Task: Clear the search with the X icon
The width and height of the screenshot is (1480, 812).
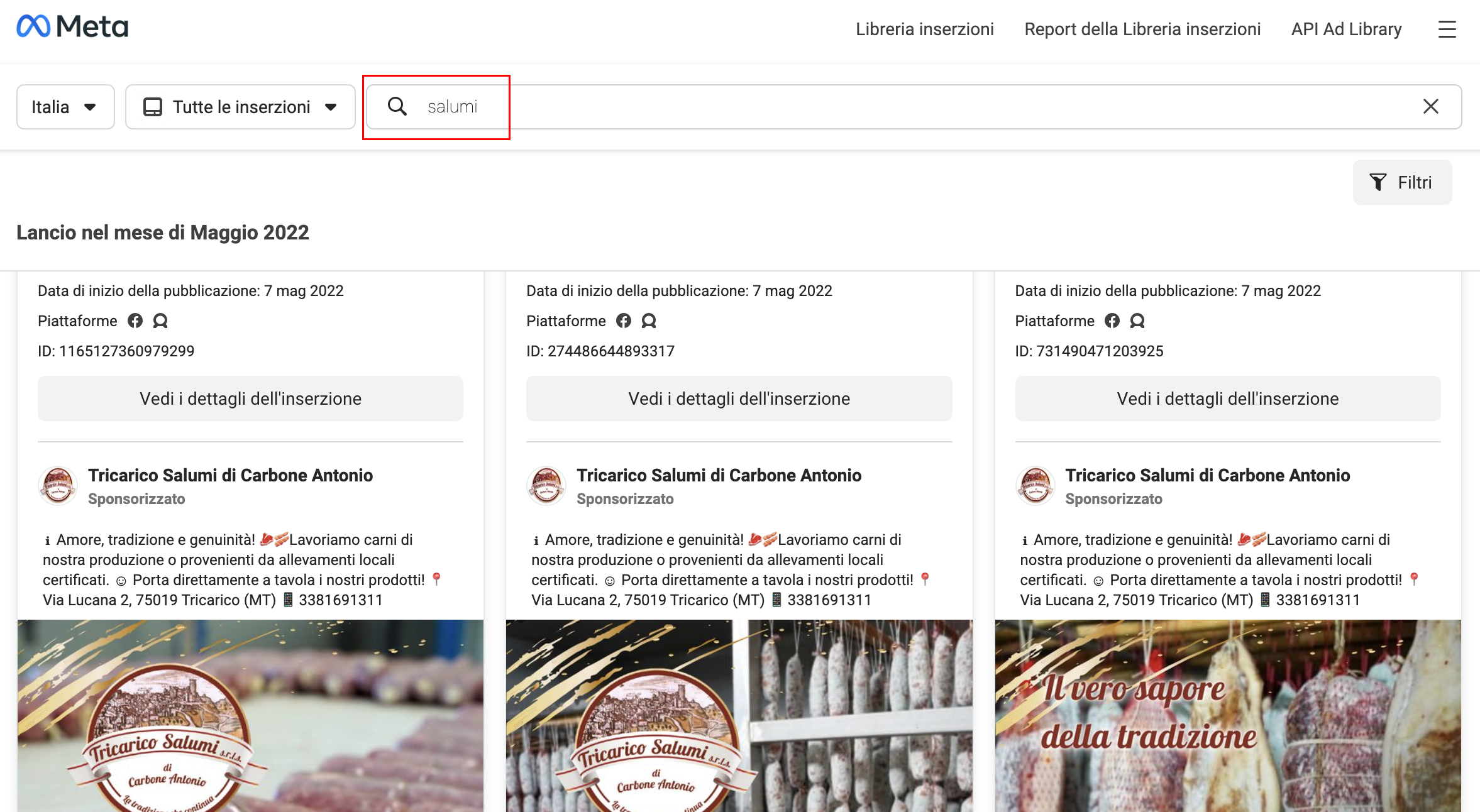Action: coord(1431,106)
